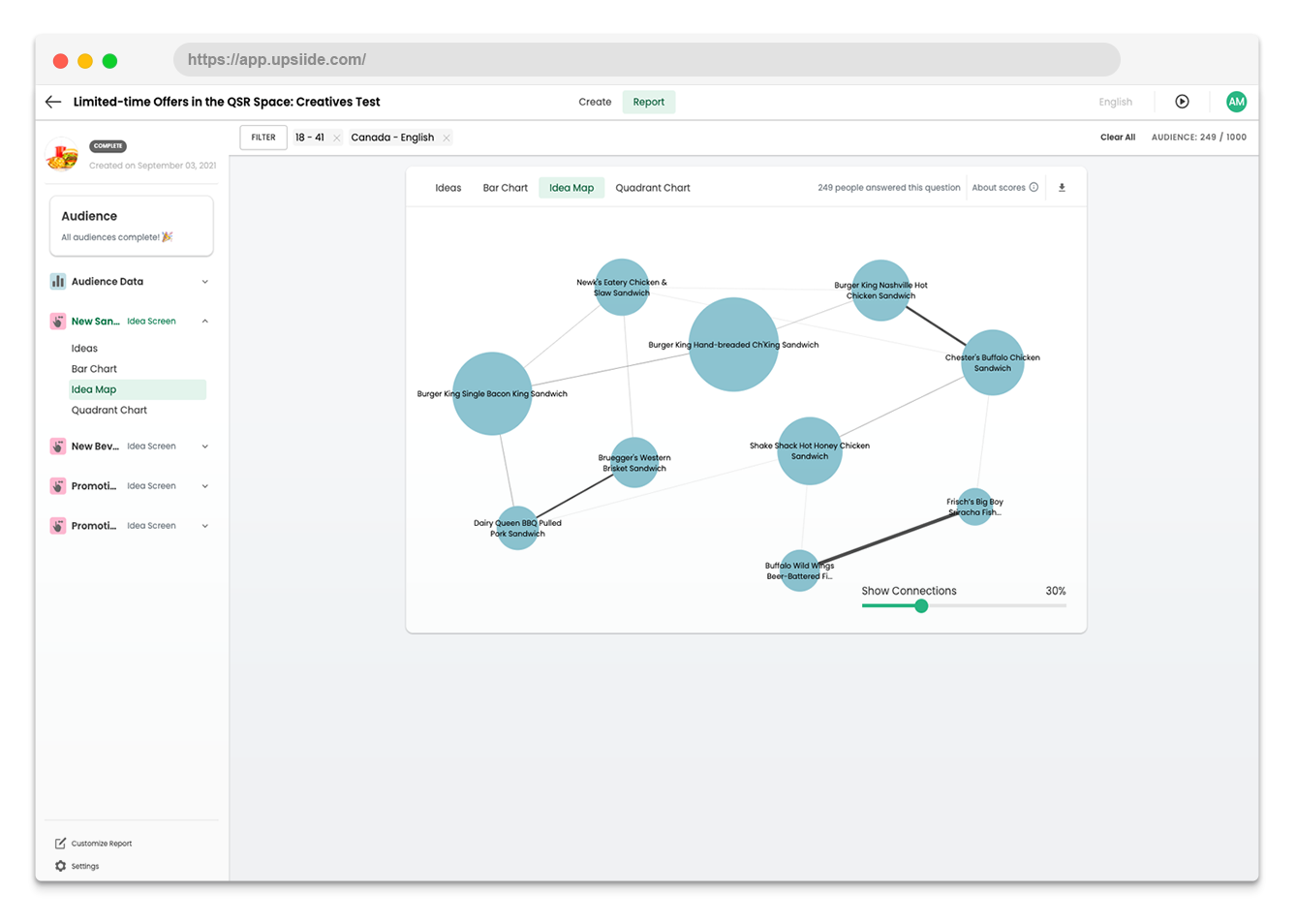Click the Frisch's Big Boy Sriracha Fish bubble
Viewport: 1296px width, 924px height.
point(975,507)
